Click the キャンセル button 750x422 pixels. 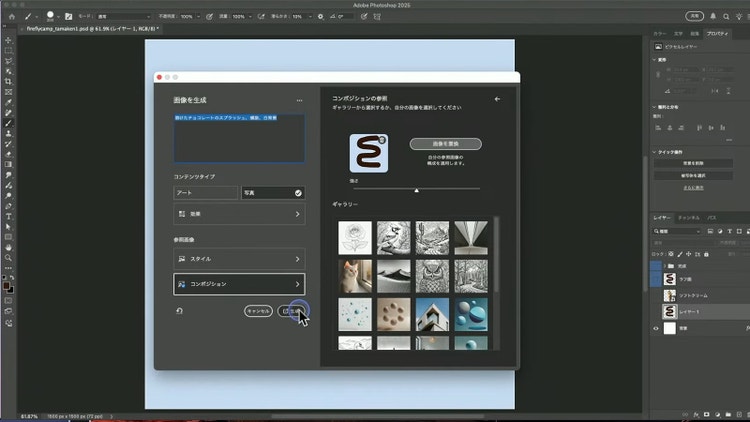pyautogui.click(x=258, y=311)
